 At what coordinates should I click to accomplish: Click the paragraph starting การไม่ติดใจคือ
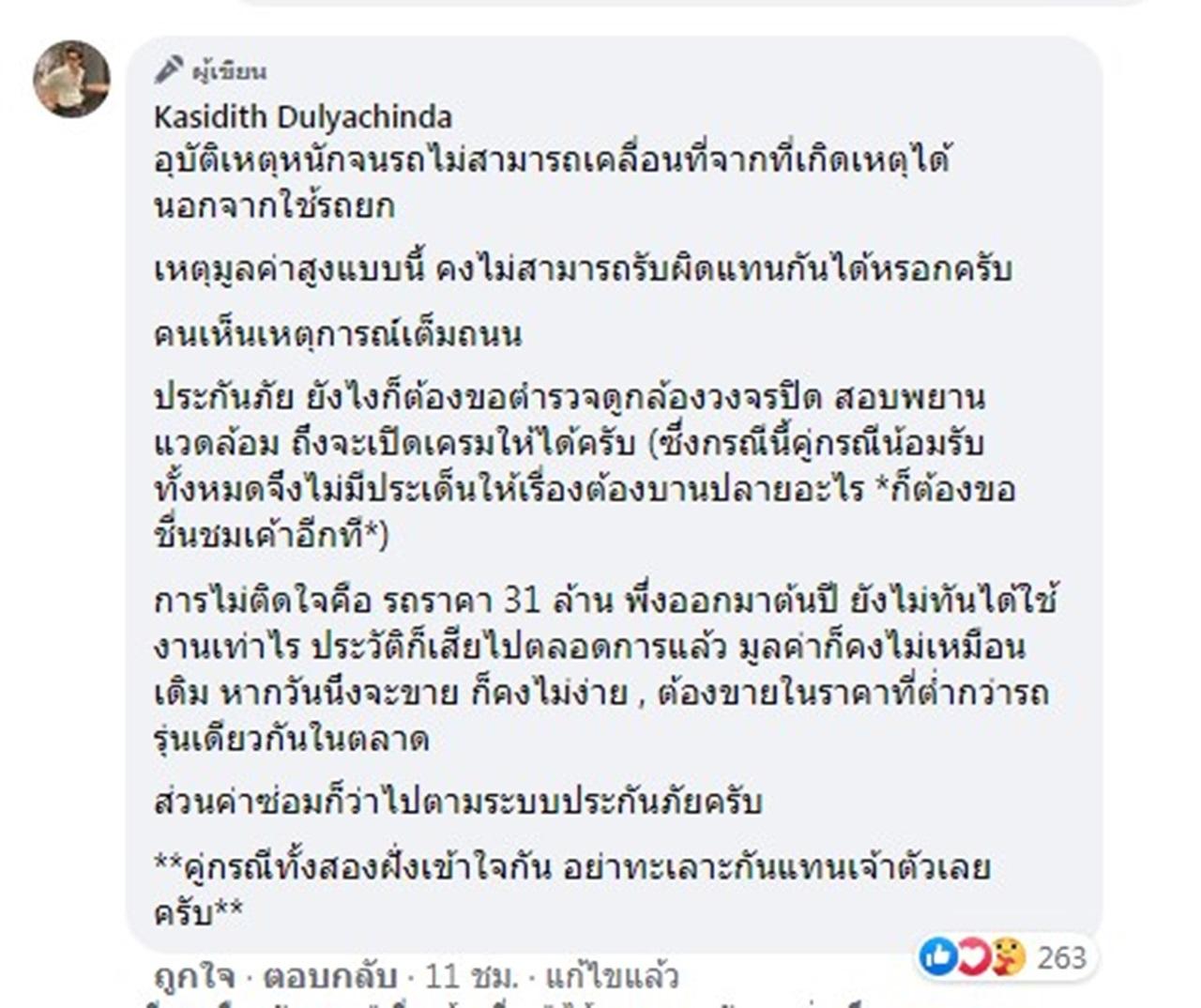600,669
